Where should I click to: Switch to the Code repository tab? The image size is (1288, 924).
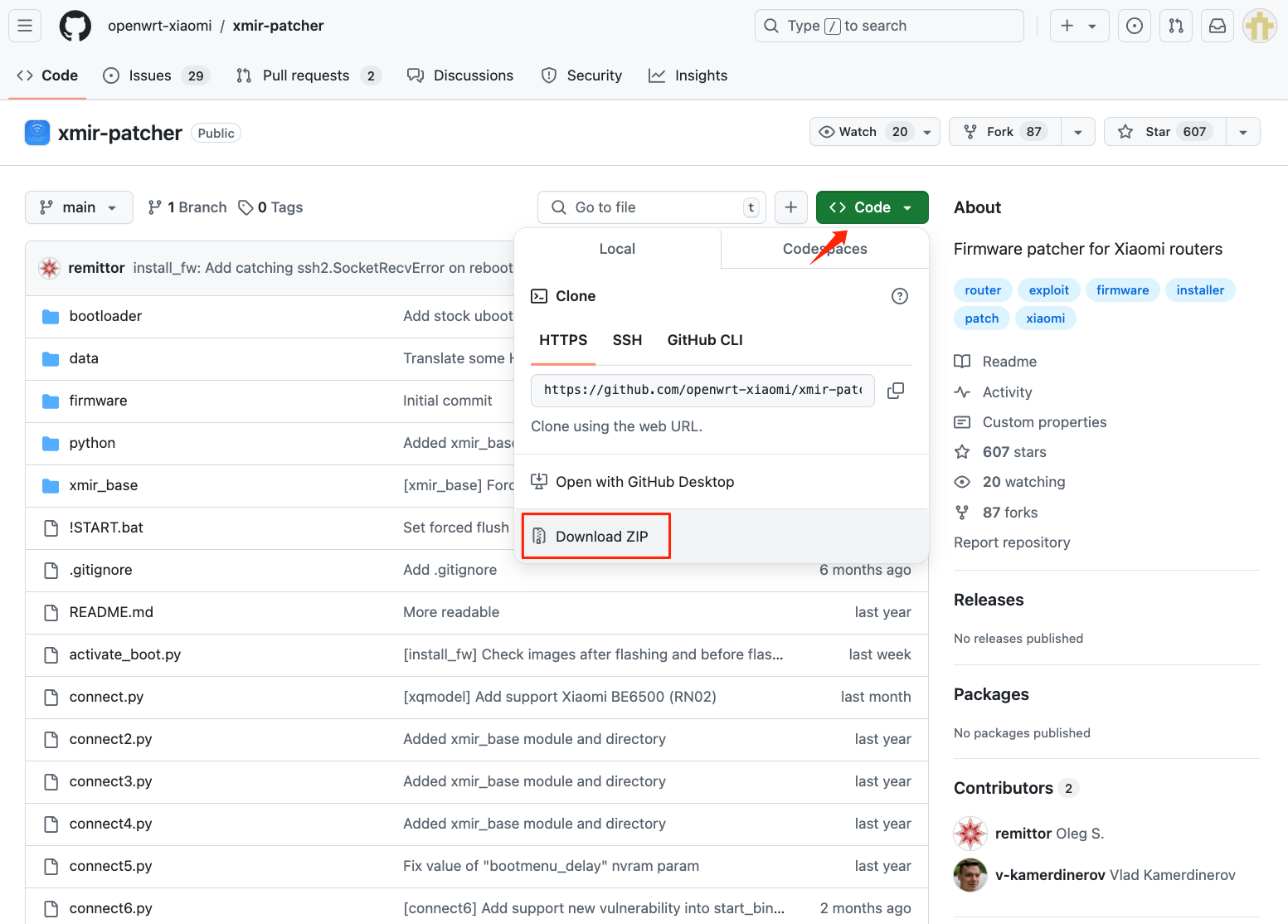point(47,75)
